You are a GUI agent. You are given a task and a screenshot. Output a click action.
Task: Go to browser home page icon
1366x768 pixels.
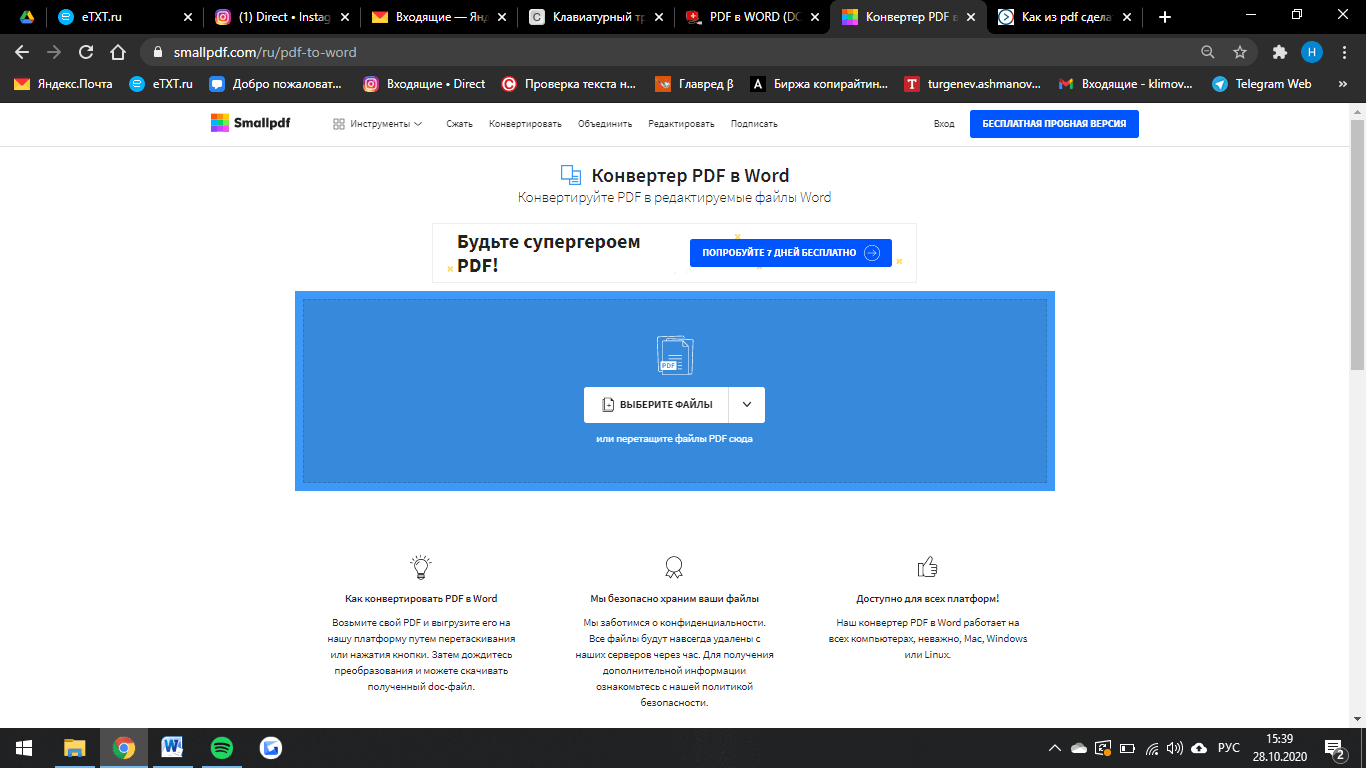point(118,52)
